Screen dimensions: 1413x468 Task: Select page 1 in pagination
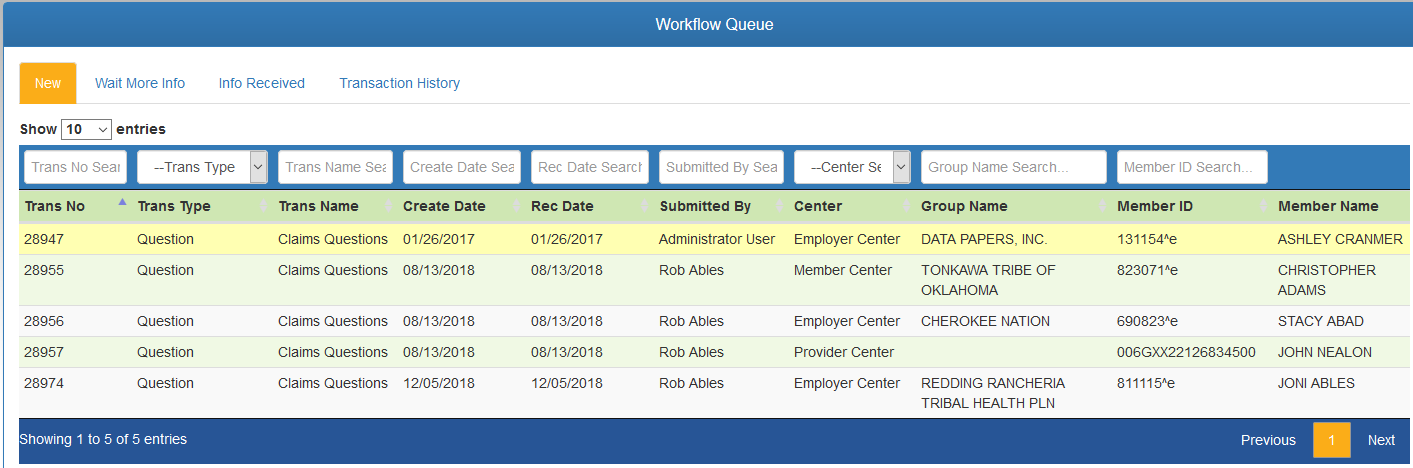(x=1331, y=440)
